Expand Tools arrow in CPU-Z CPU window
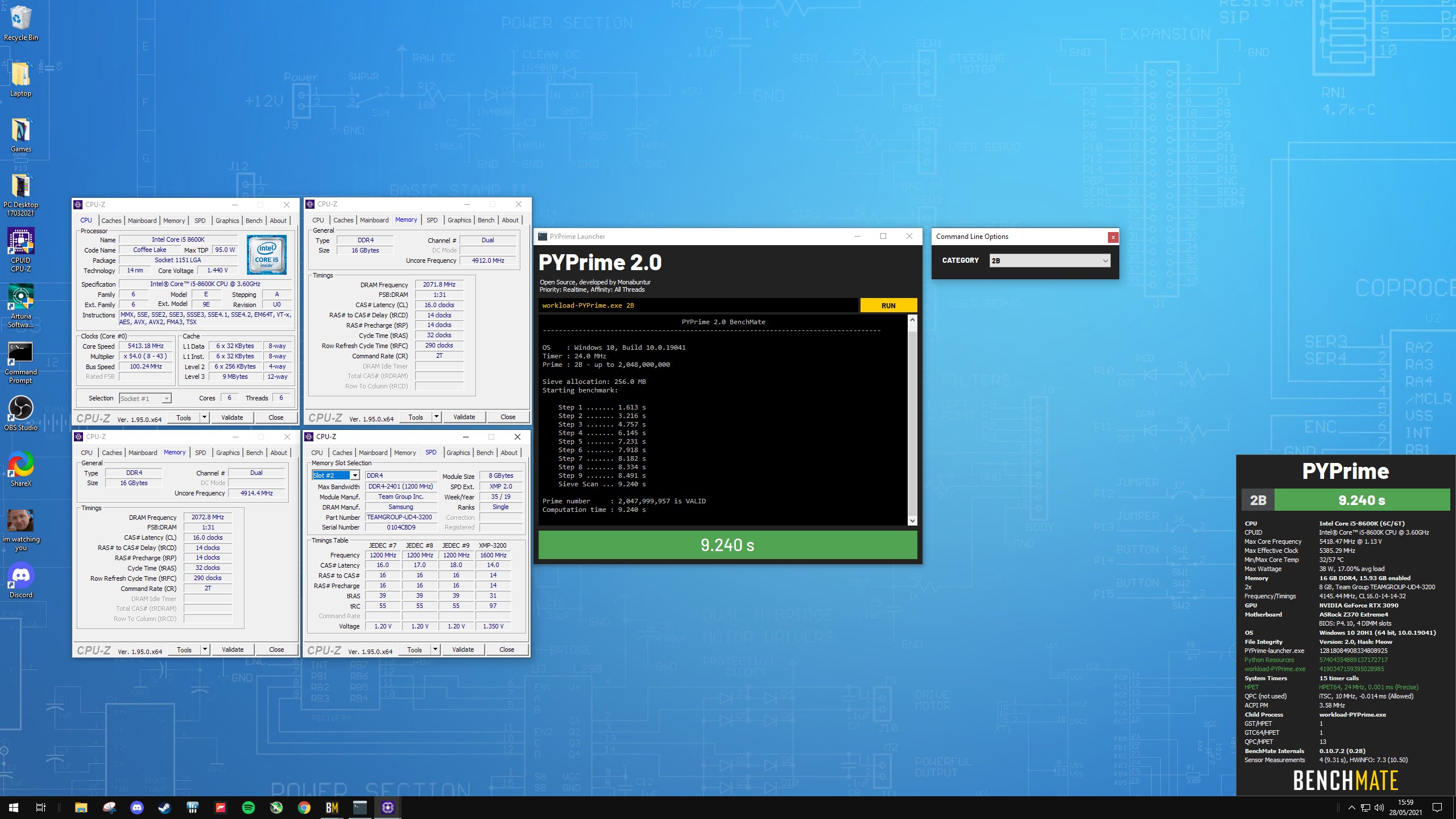 [x=204, y=417]
